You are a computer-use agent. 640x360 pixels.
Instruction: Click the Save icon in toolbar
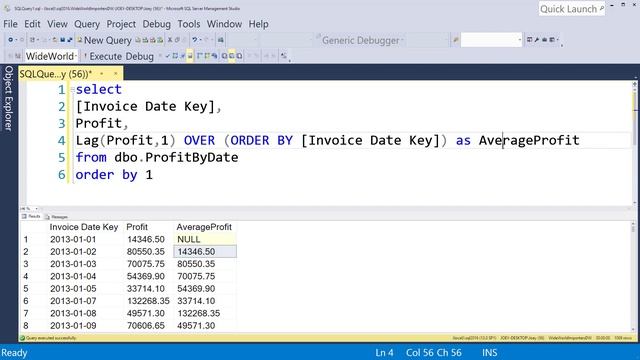click(x=62, y=40)
